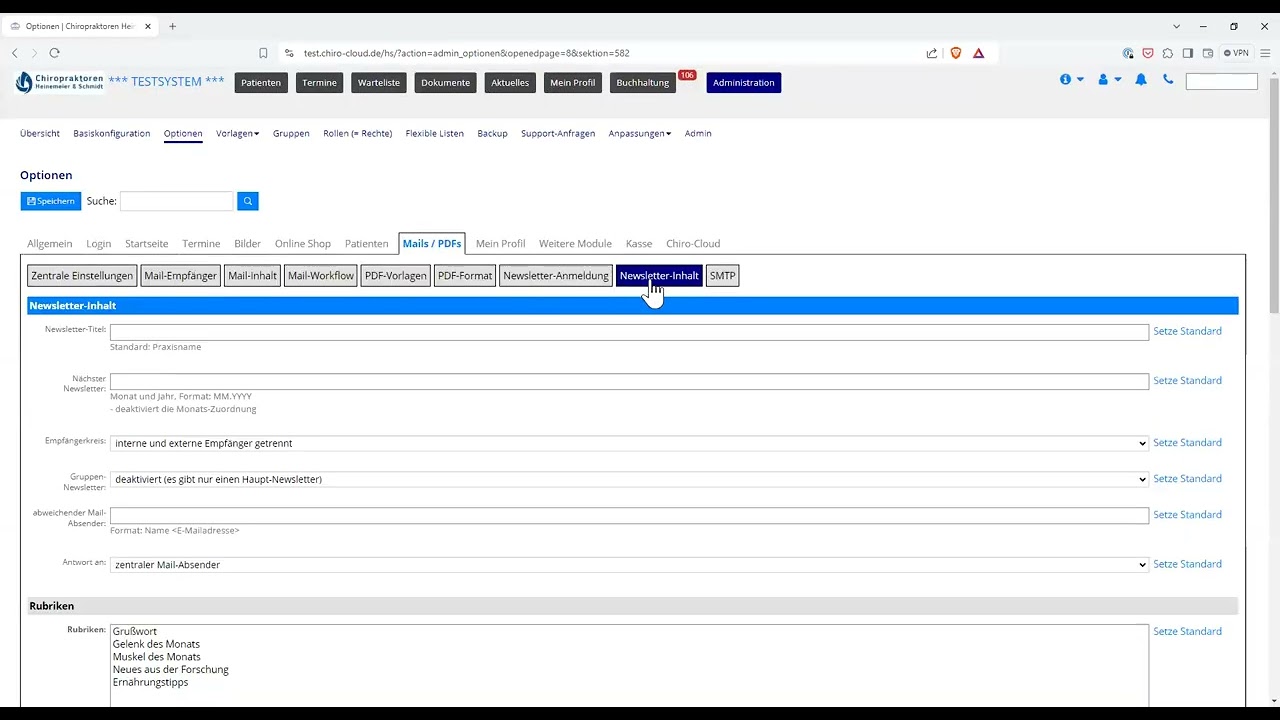Click the Rubriken text area
The height and width of the screenshot is (720, 1280).
(629, 666)
